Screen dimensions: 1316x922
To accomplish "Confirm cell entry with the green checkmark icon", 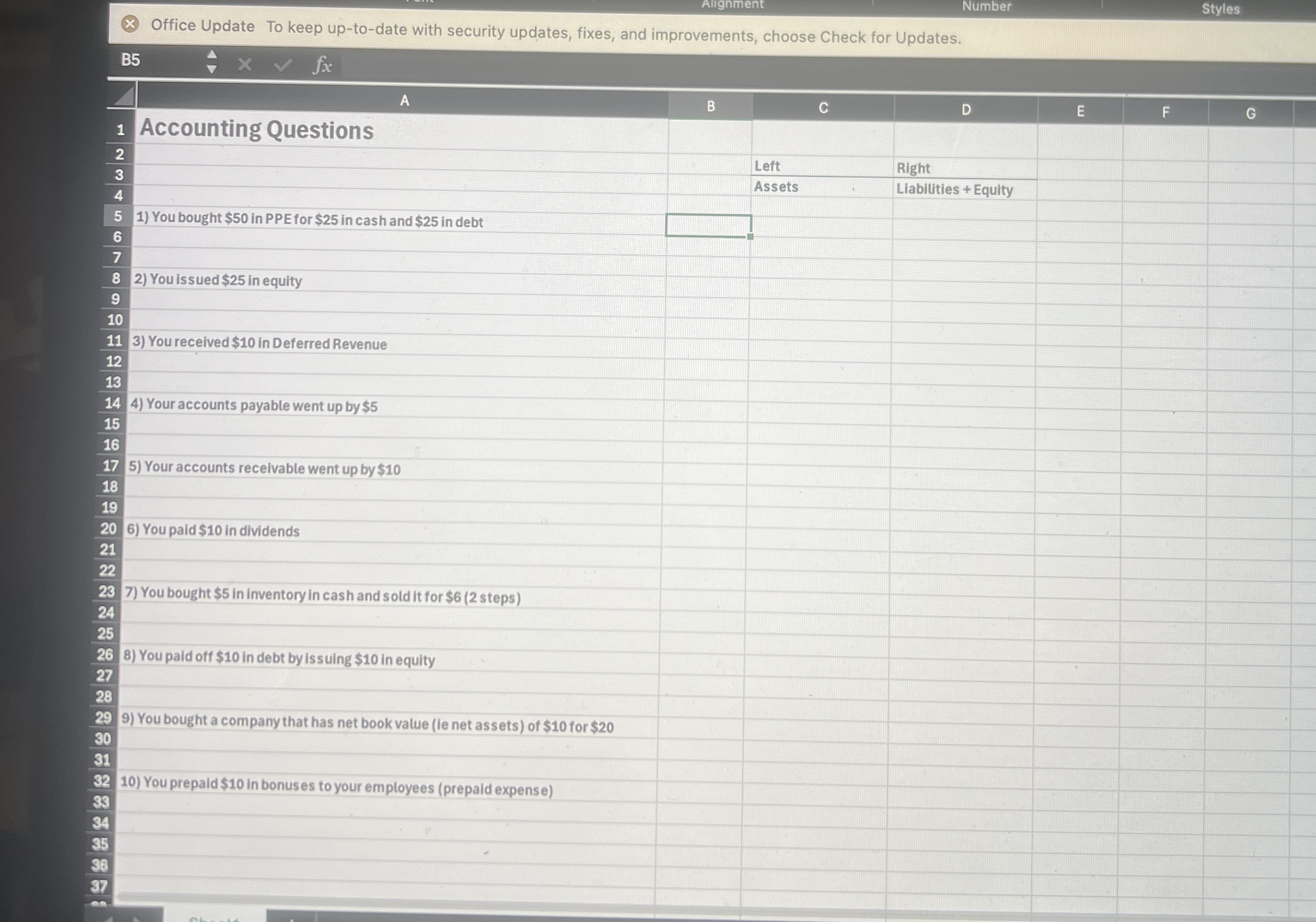I will (283, 65).
